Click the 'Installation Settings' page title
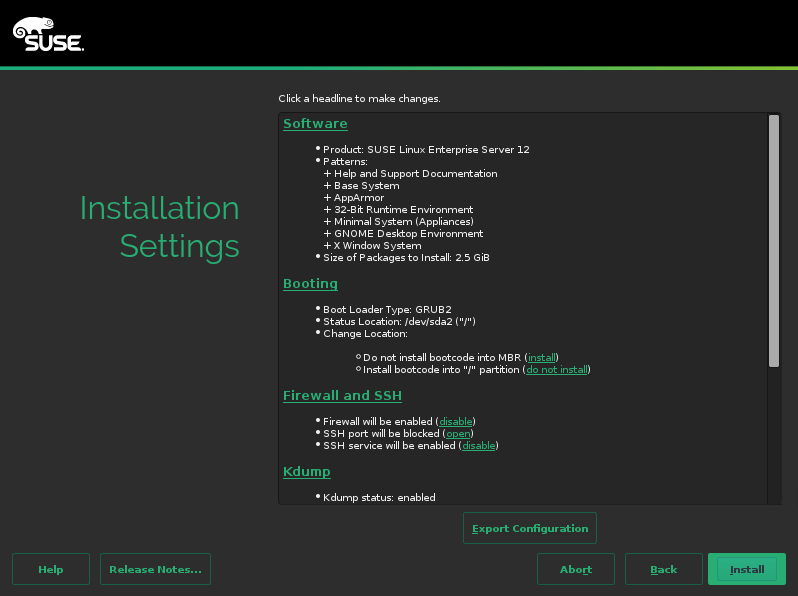Viewport: 798px width, 596px height. coord(160,227)
